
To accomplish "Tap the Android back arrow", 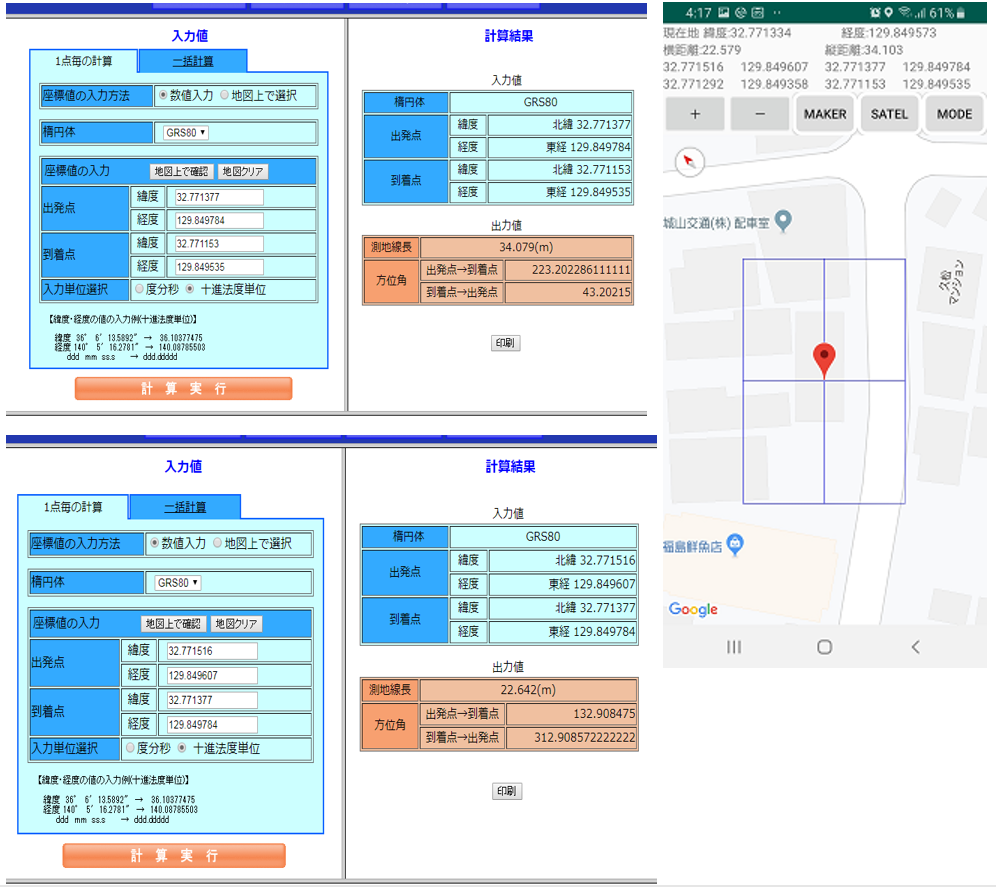I will (915, 647).
